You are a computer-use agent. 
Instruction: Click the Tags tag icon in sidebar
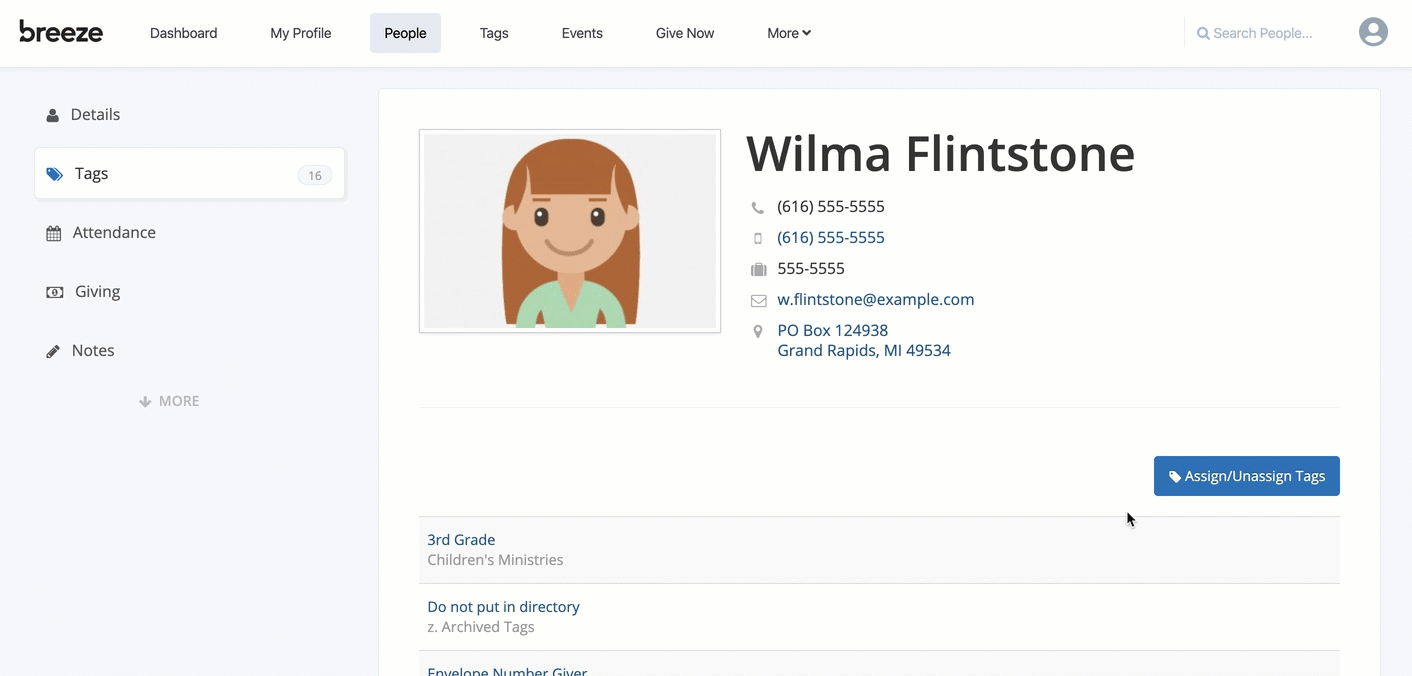click(x=55, y=174)
